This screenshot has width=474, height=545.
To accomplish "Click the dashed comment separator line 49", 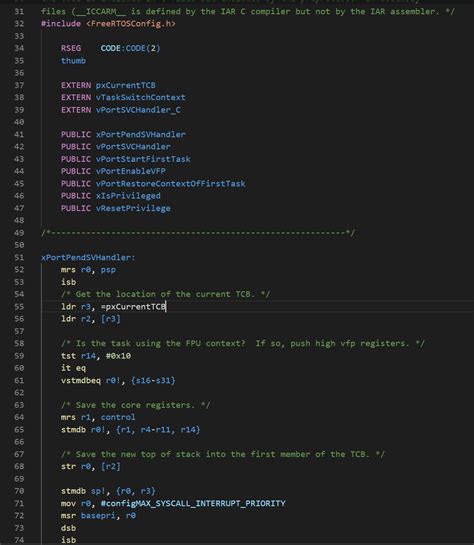I will click(198, 233).
